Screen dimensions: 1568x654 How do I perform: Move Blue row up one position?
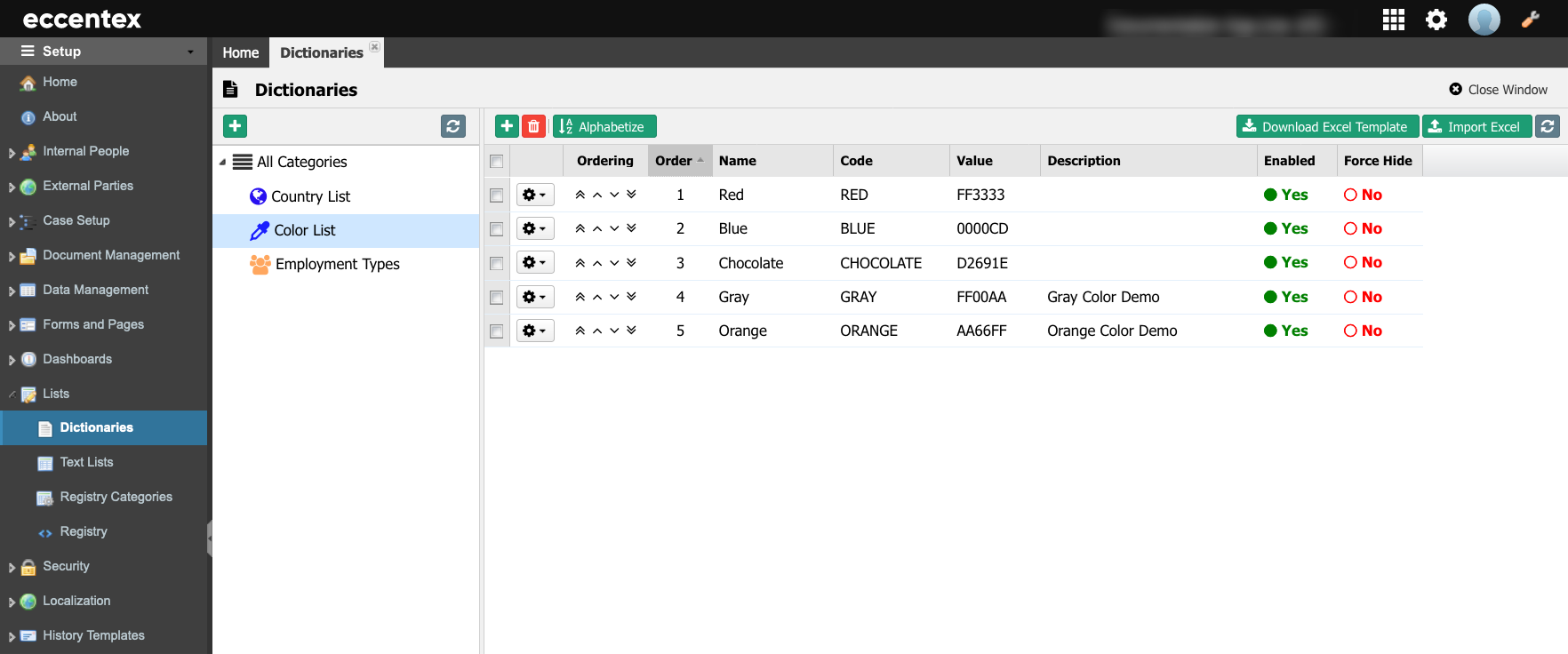[x=597, y=228]
